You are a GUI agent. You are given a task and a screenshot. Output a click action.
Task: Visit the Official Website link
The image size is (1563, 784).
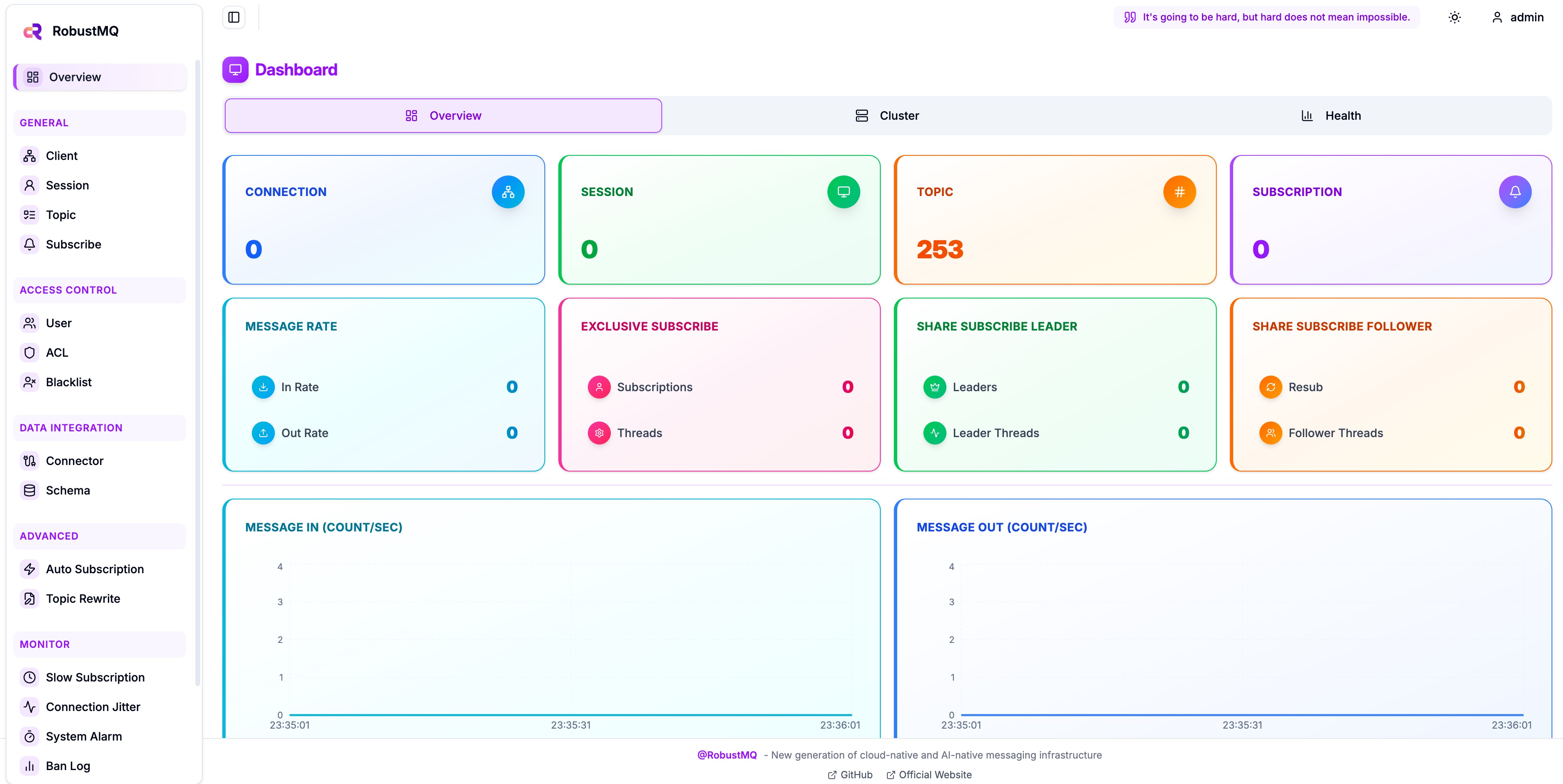tap(929, 774)
